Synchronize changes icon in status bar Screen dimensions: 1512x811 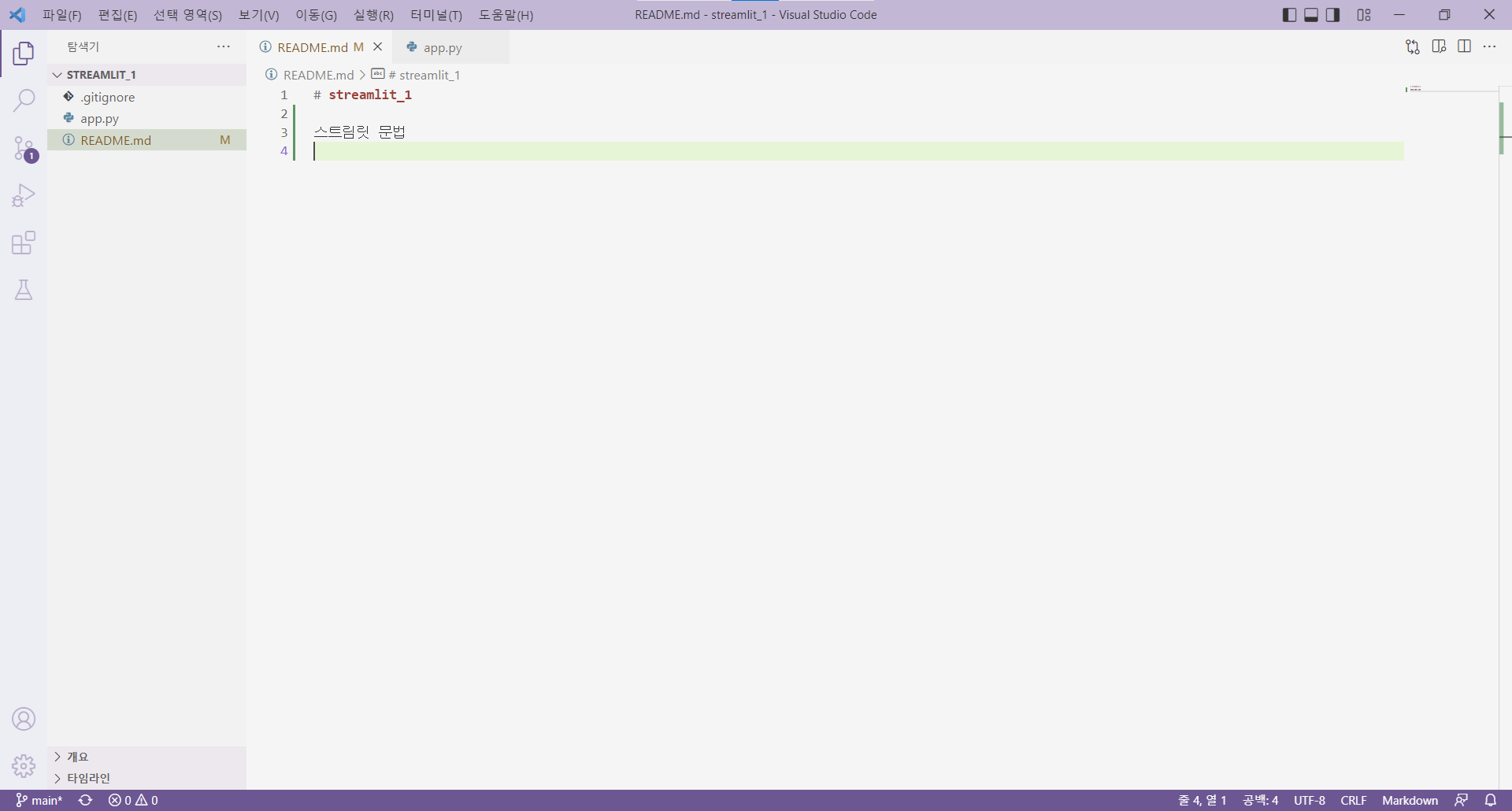(x=86, y=800)
